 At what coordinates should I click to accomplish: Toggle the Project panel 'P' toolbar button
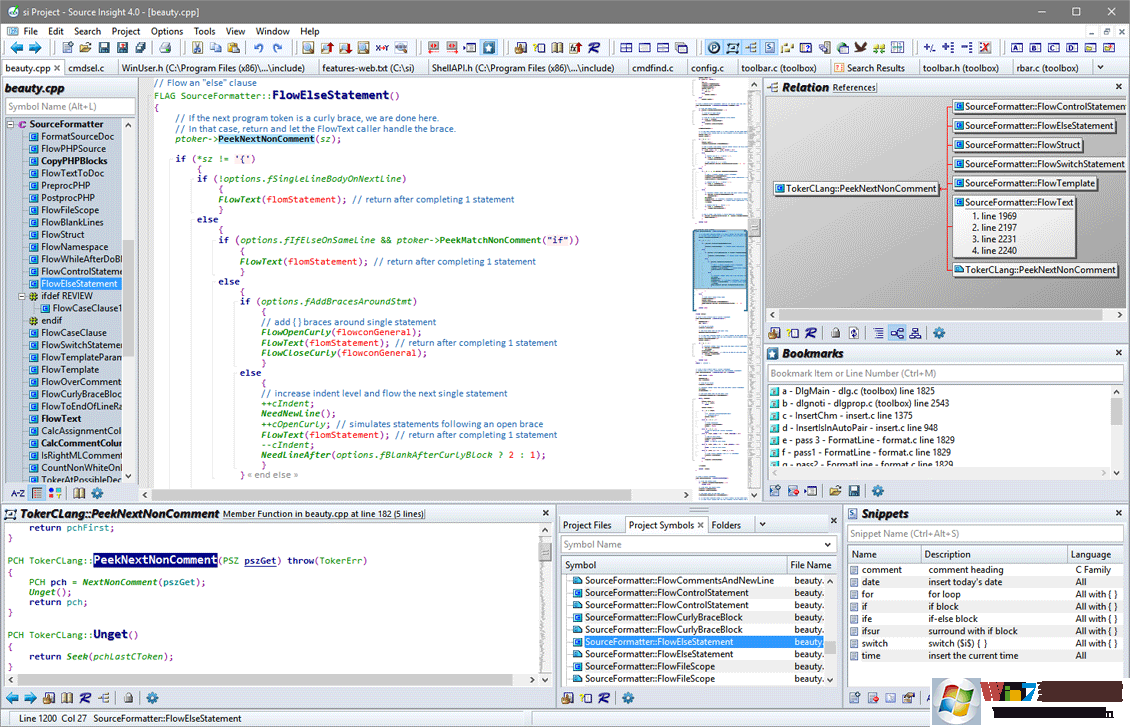tap(714, 47)
